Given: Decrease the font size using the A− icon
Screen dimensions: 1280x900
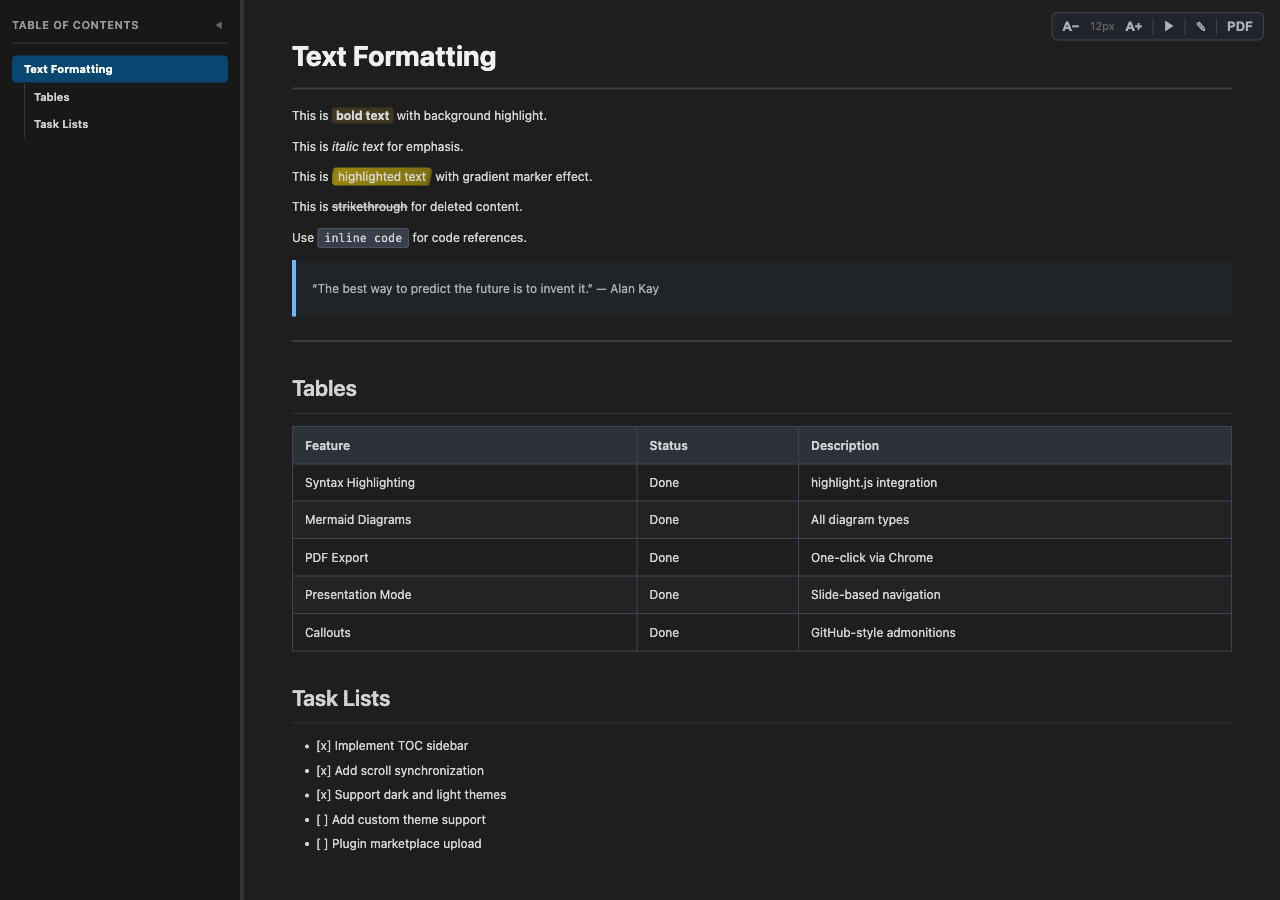Looking at the screenshot, I should point(1070,26).
